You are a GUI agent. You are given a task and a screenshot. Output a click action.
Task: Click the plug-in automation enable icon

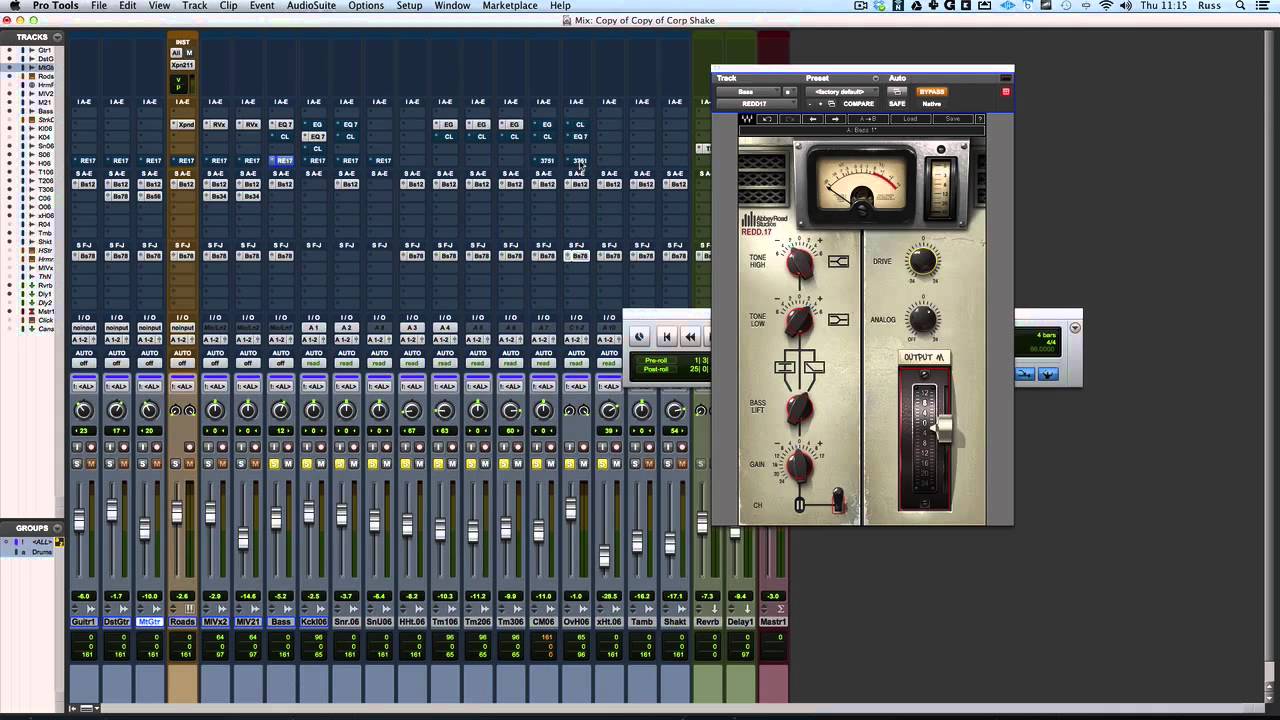click(x=897, y=92)
